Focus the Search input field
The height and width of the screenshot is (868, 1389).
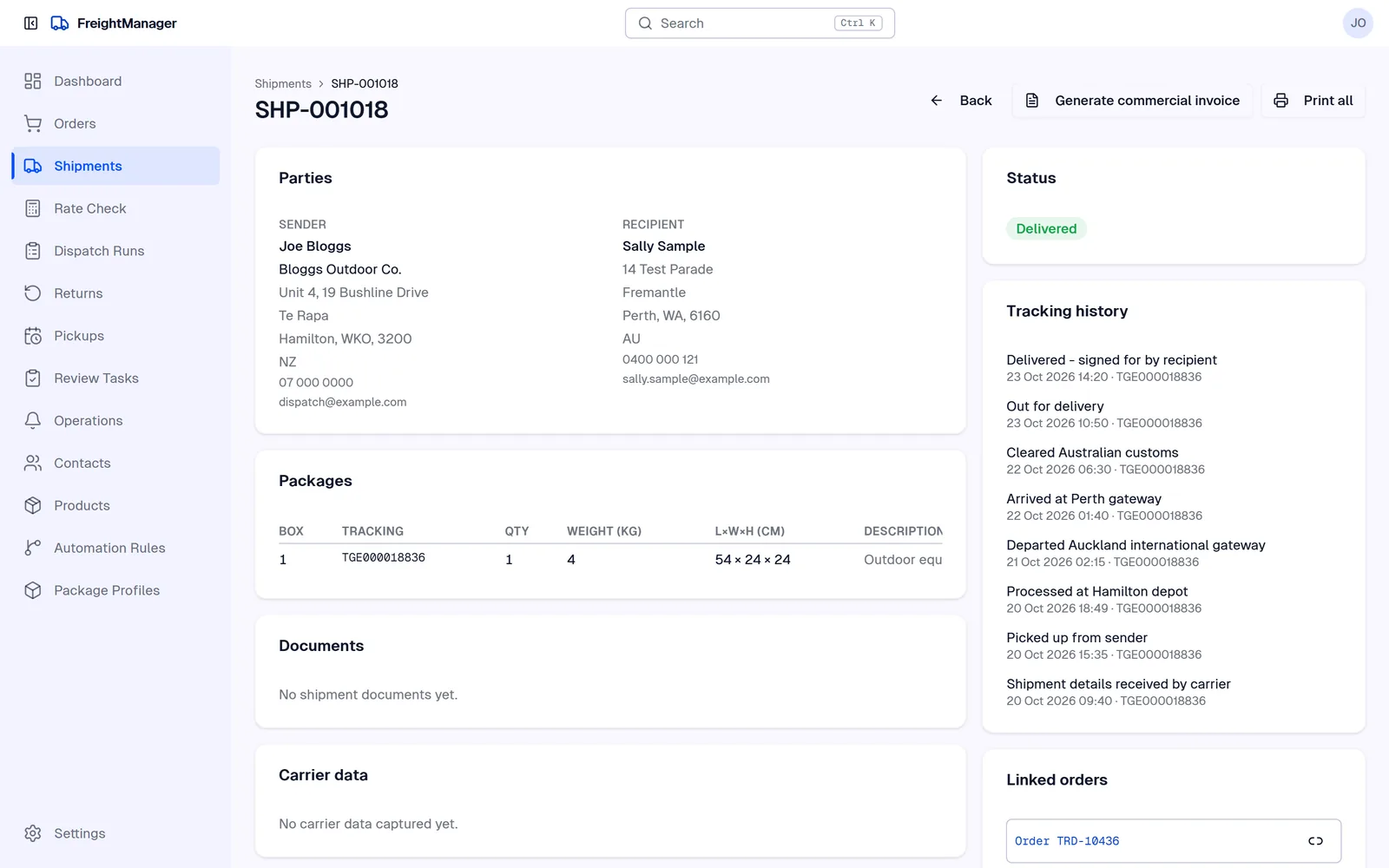click(x=760, y=23)
